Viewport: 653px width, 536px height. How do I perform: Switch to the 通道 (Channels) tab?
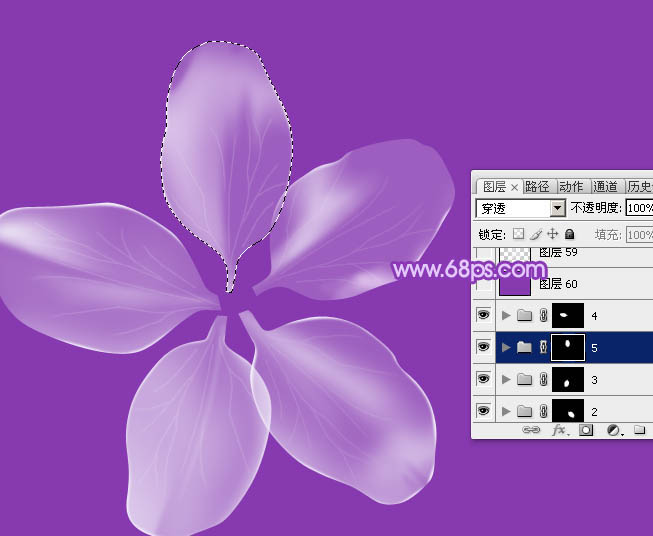click(x=605, y=186)
